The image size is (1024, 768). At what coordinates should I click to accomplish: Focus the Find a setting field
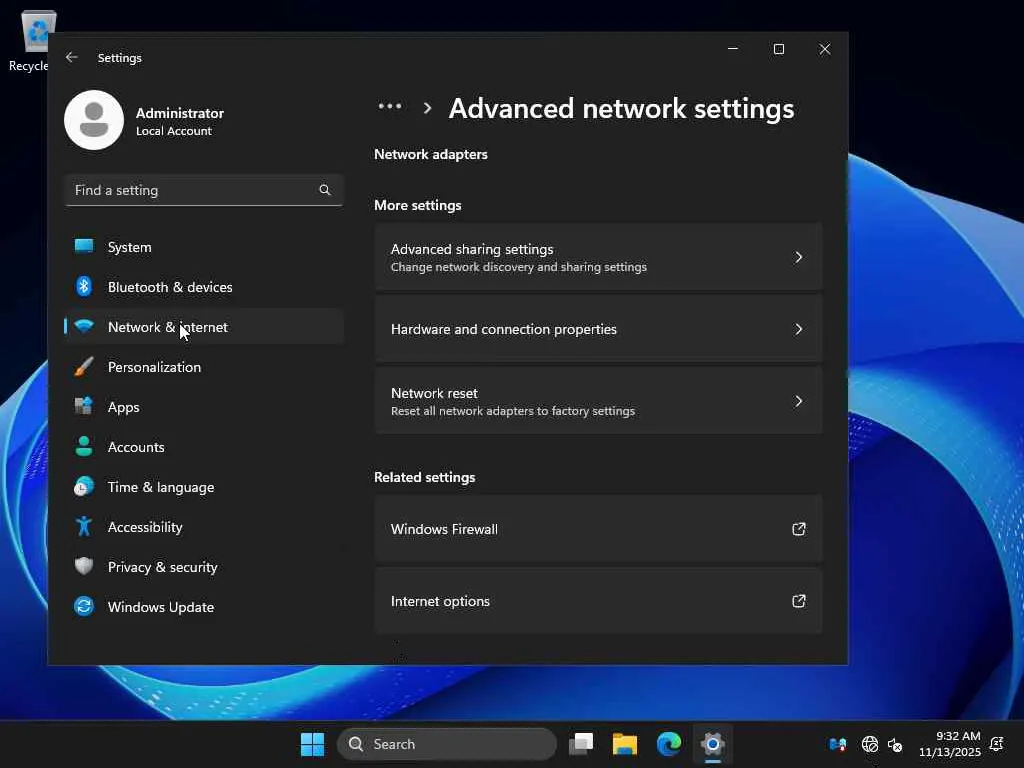[x=204, y=190]
